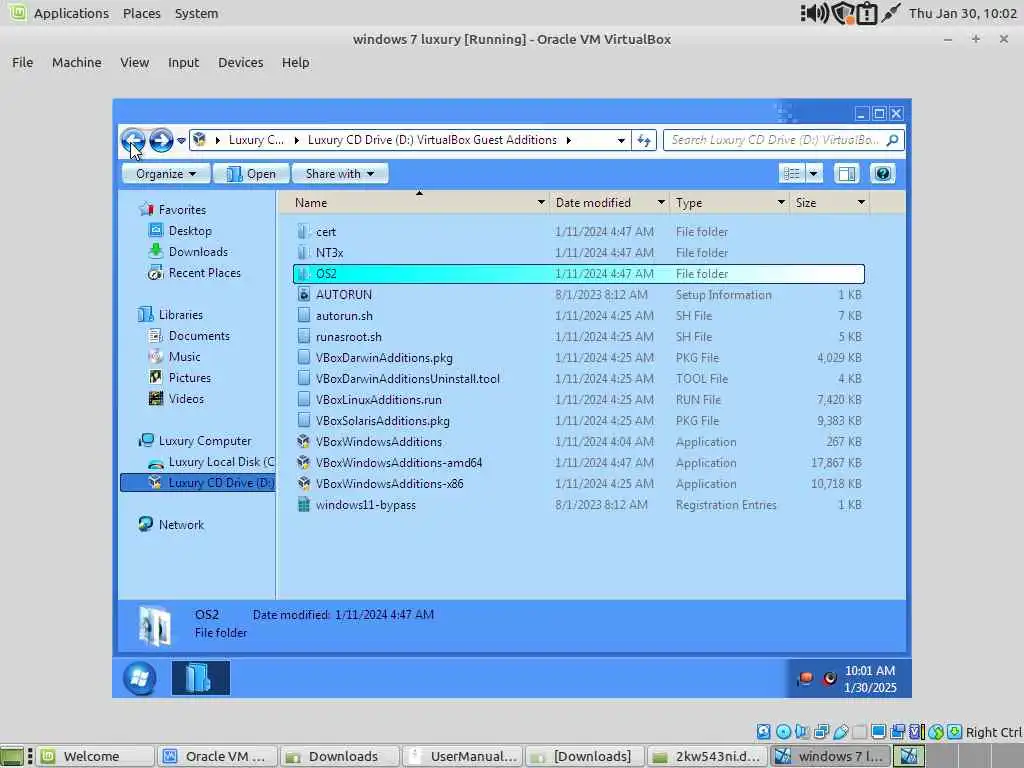
Task: Open the Size column filter arrow
Action: pos(861,203)
